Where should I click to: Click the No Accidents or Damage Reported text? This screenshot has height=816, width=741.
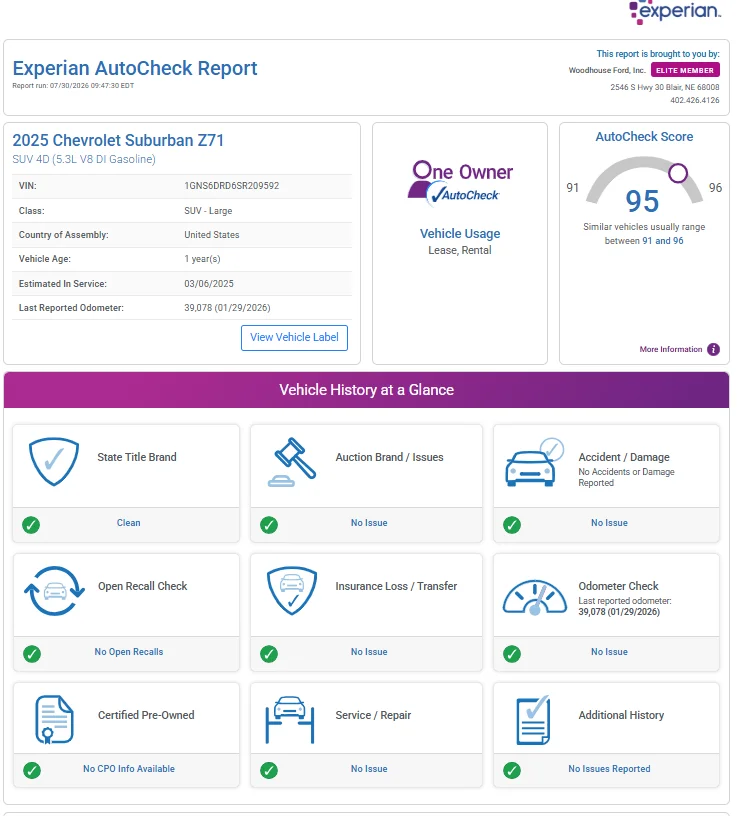[627, 477]
